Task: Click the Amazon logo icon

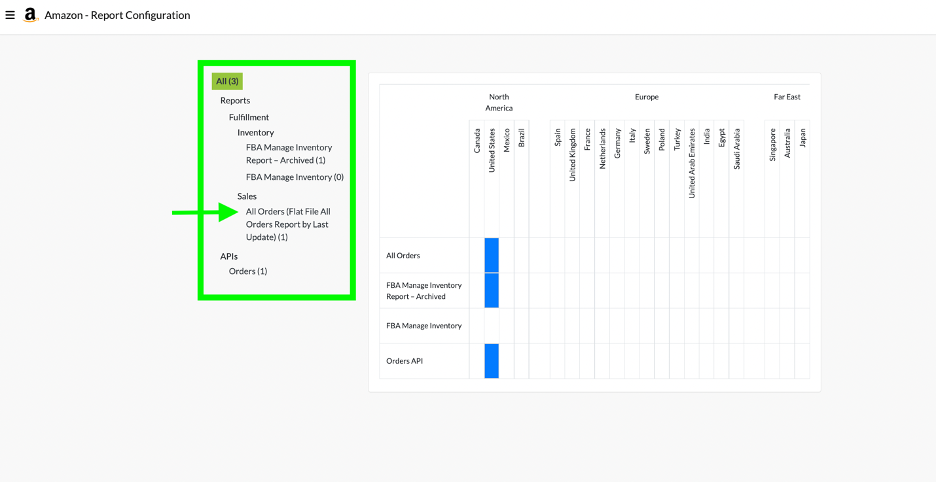Action: [30, 16]
